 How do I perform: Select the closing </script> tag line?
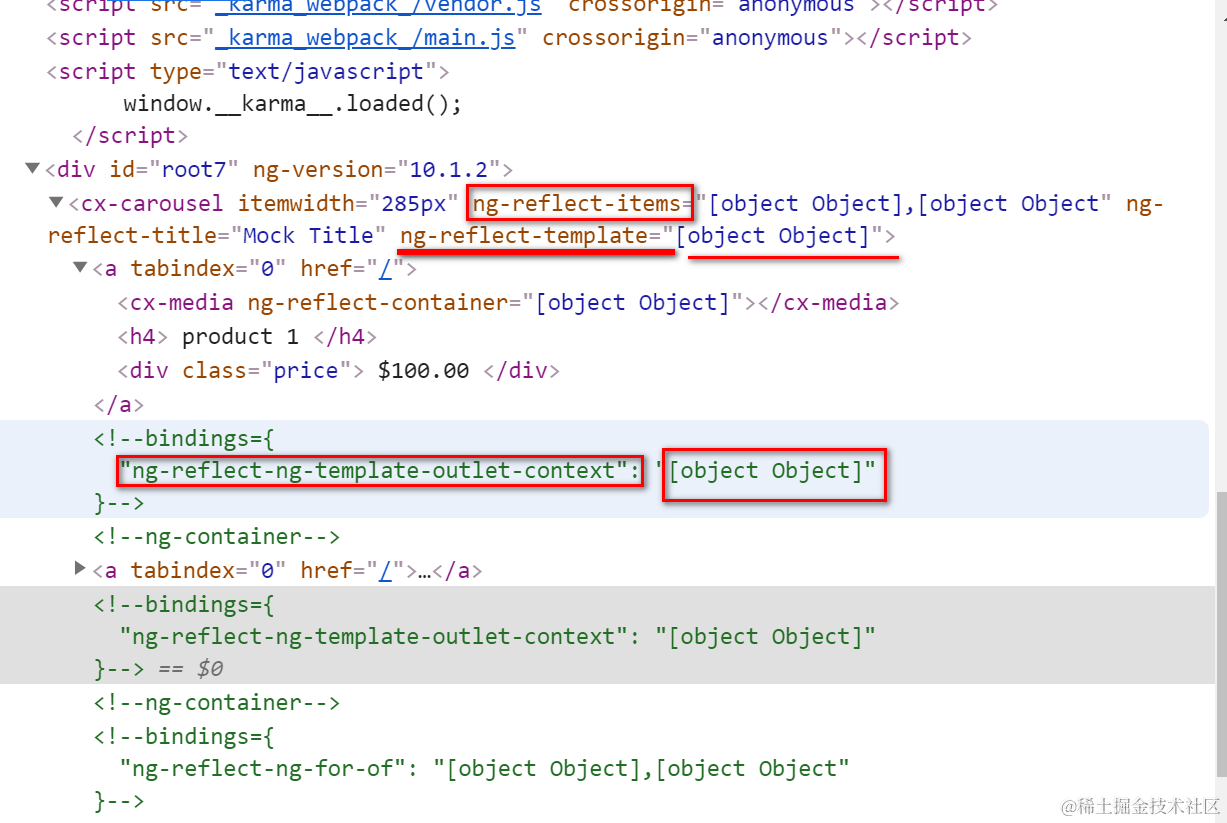(130, 135)
